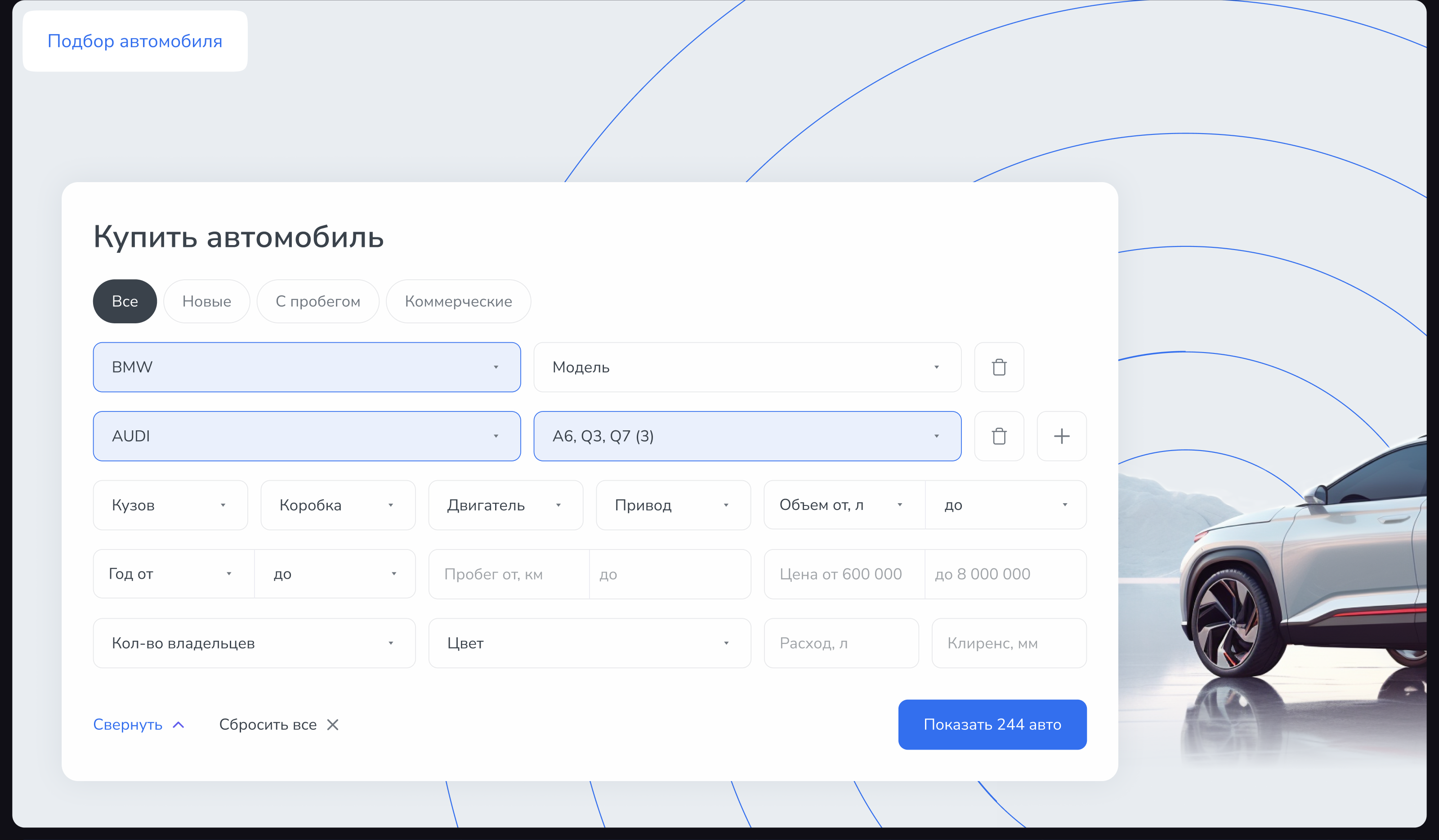
Task: Select the Все filter pill
Action: pos(125,301)
